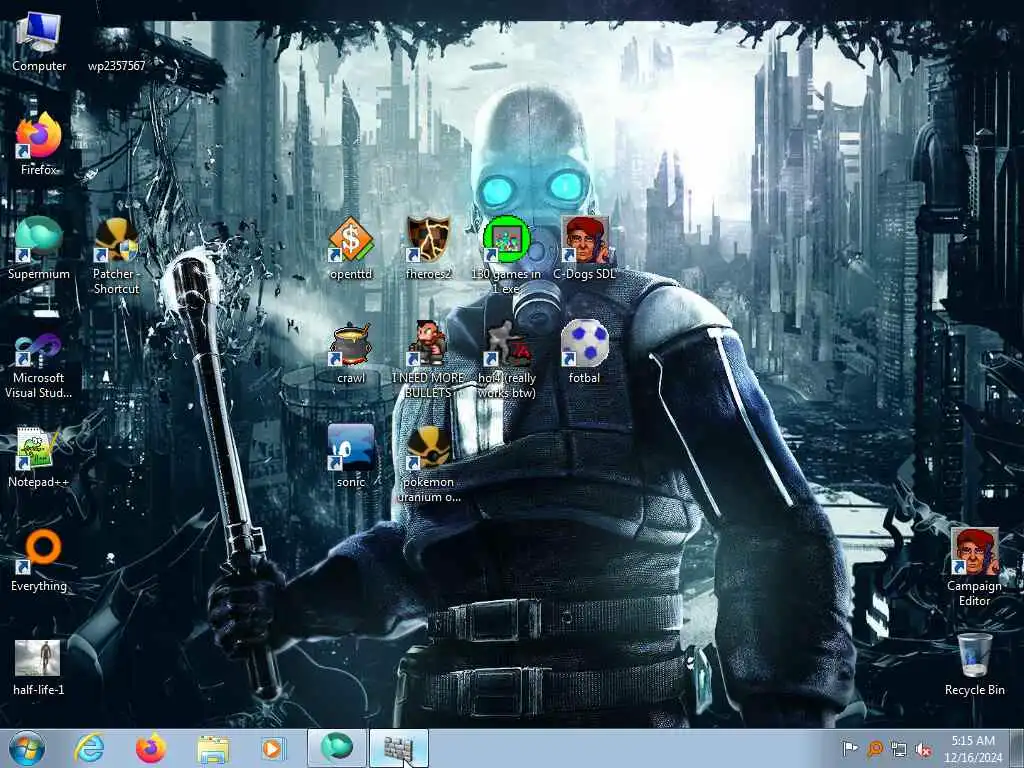Viewport: 1024px width, 768px height.
Task: Switch to the Supermium taskbar window
Action: point(337,748)
